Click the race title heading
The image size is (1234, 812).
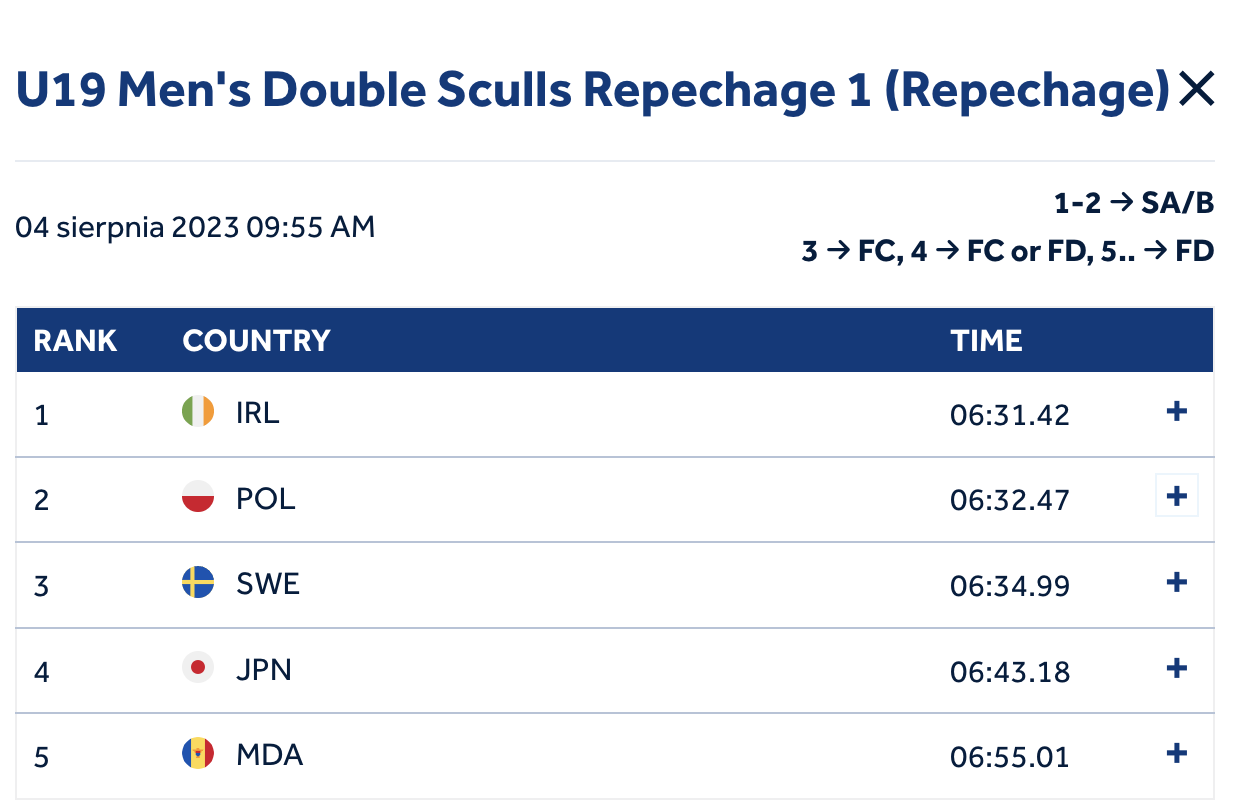click(x=593, y=90)
